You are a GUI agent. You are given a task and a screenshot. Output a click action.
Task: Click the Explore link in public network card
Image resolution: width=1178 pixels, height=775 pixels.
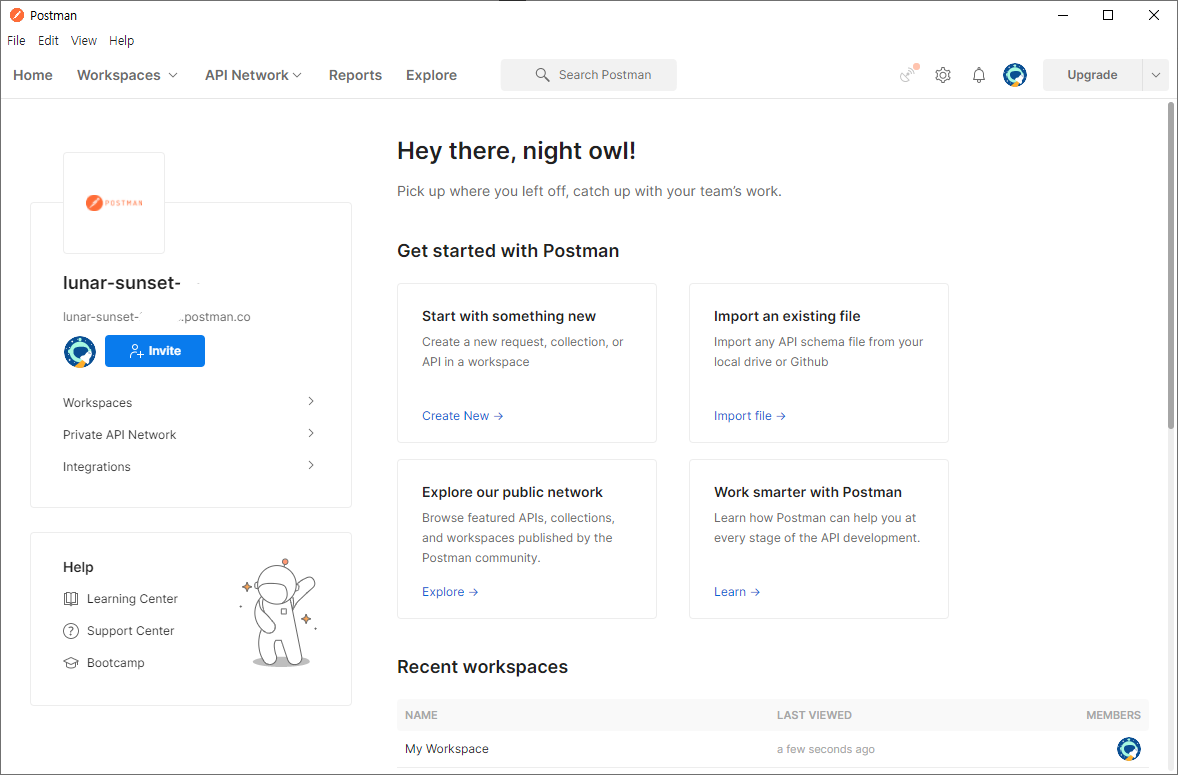click(x=450, y=592)
